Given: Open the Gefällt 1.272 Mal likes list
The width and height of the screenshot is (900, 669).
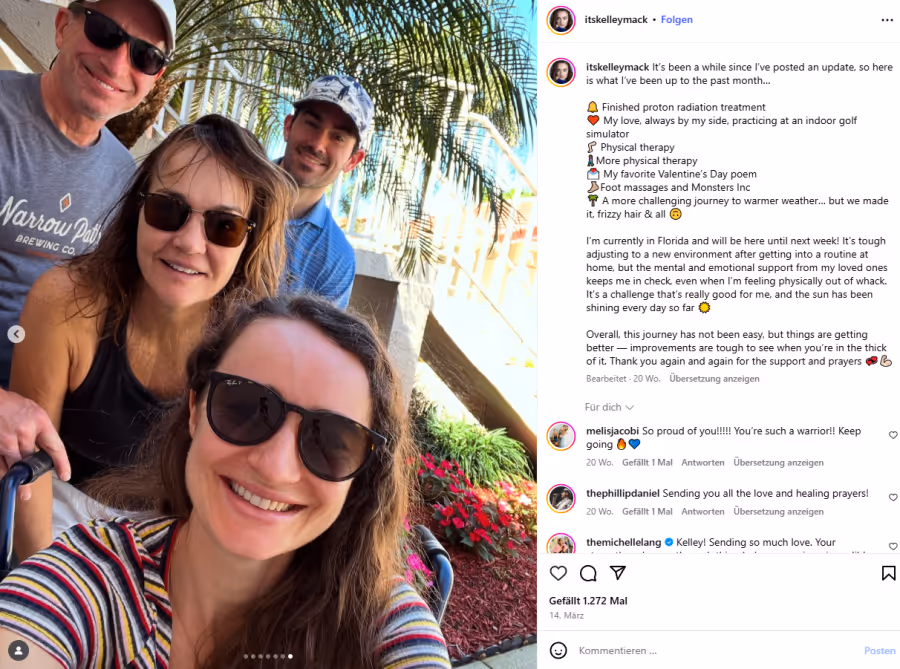Looking at the screenshot, I should point(588,601).
